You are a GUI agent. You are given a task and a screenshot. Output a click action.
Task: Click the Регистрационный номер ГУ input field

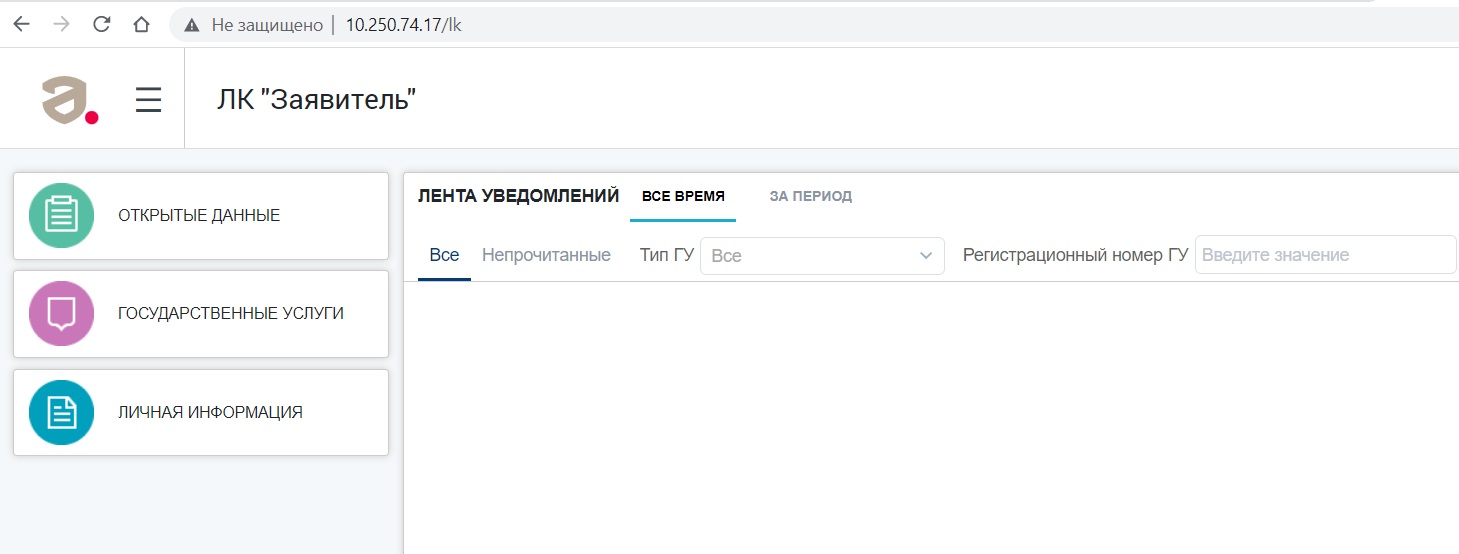click(x=1324, y=255)
